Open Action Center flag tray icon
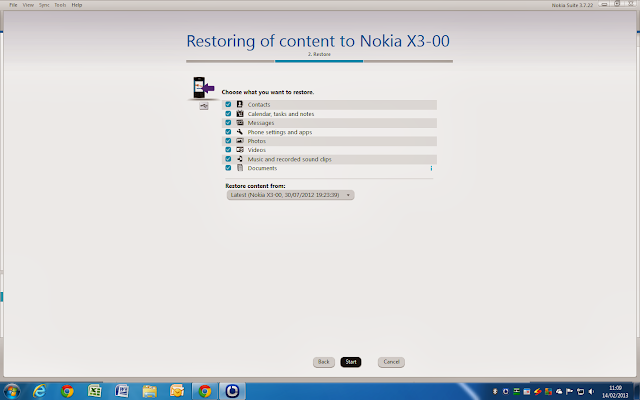Image resolution: width=640 pixels, height=400 pixels. (x=569, y=391)
